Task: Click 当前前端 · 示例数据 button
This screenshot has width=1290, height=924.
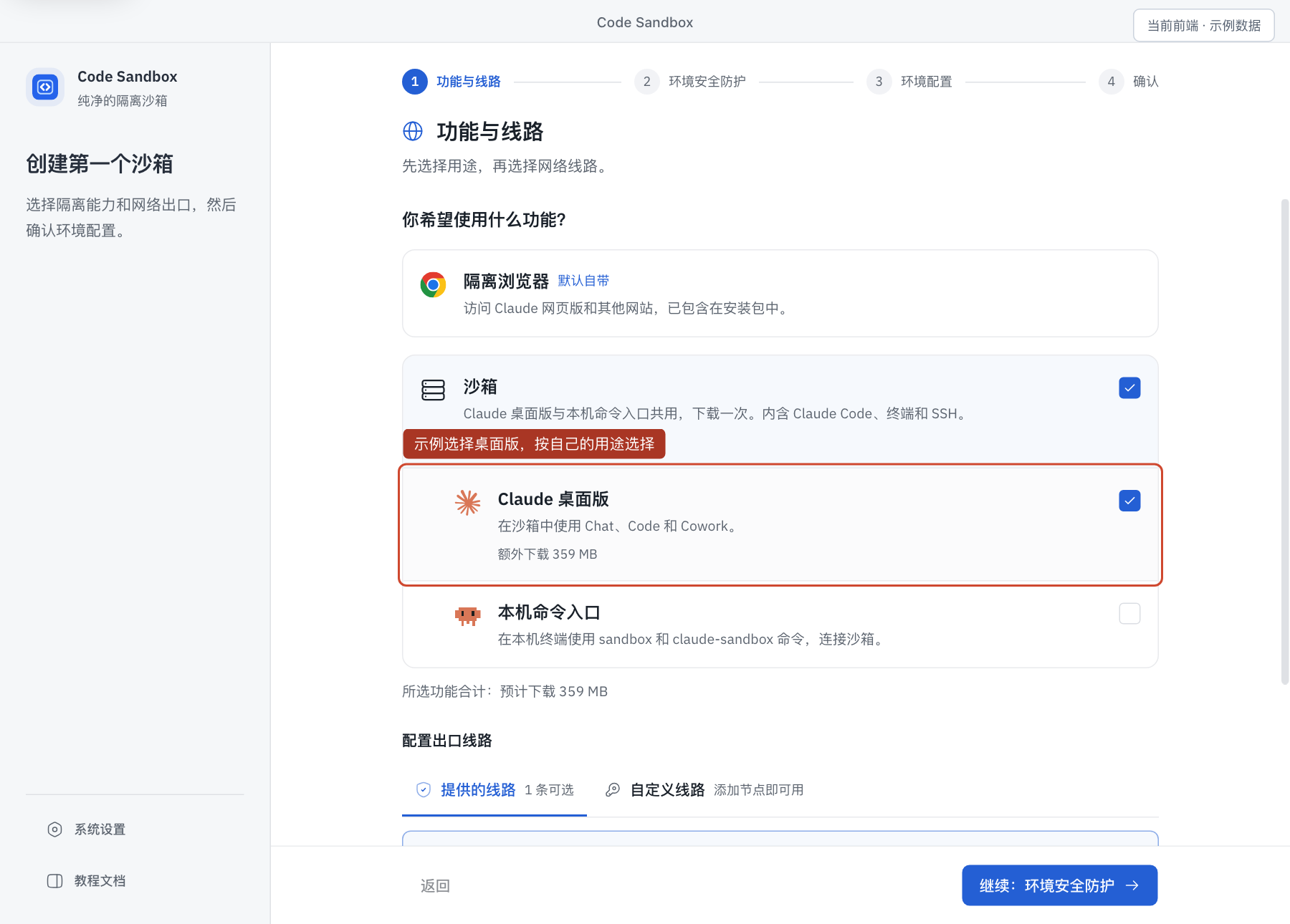Action: (x=1204, y=26)
